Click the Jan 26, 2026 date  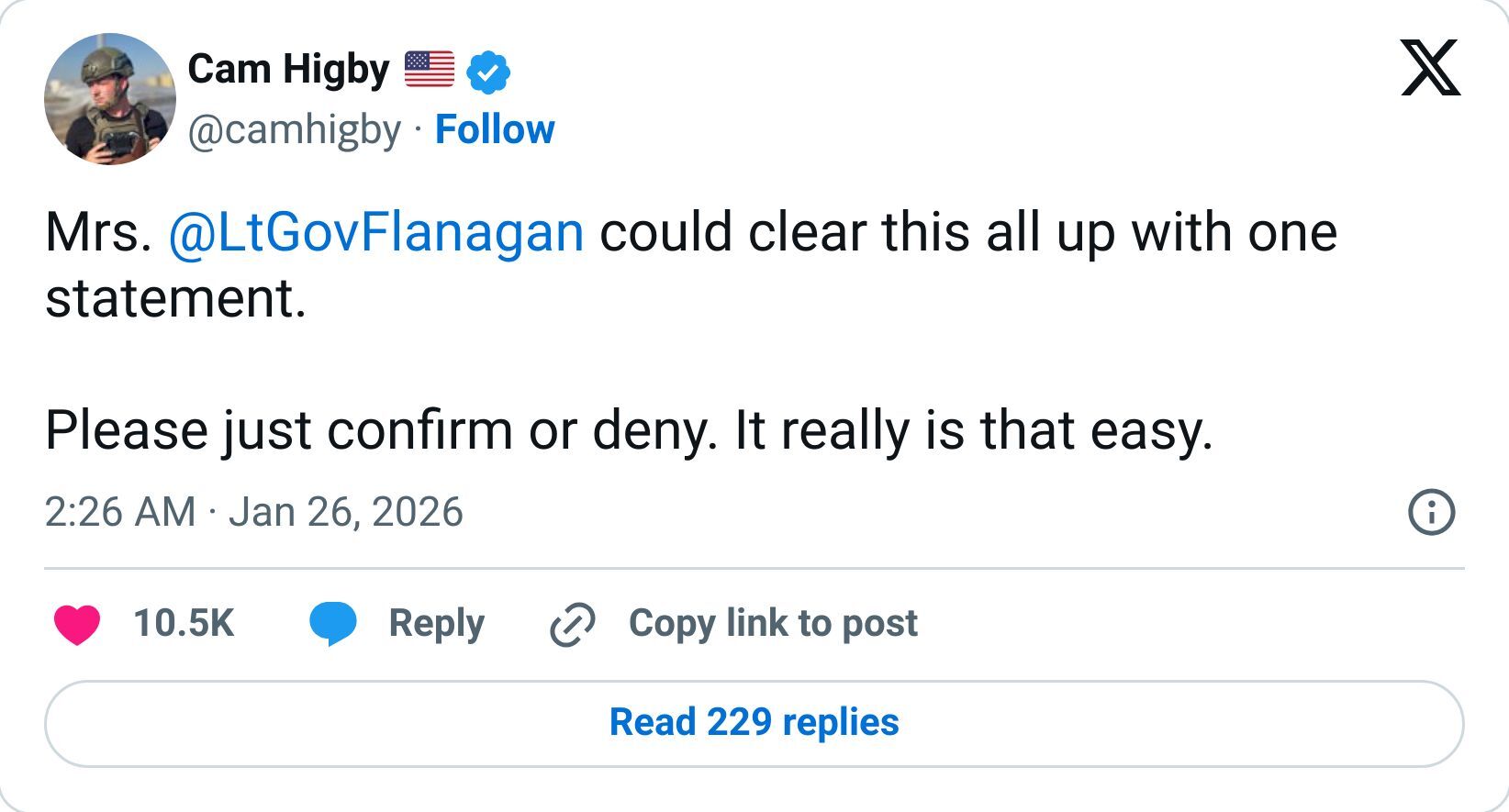pyautogui.click(x=349, y=512)
